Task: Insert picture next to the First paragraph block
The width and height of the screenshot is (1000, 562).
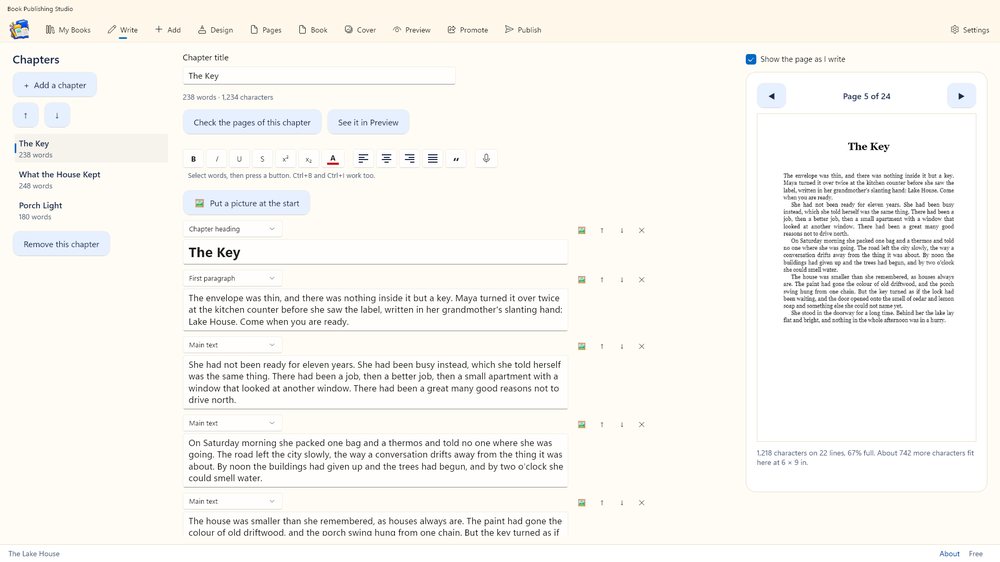Action: [582, 279]
